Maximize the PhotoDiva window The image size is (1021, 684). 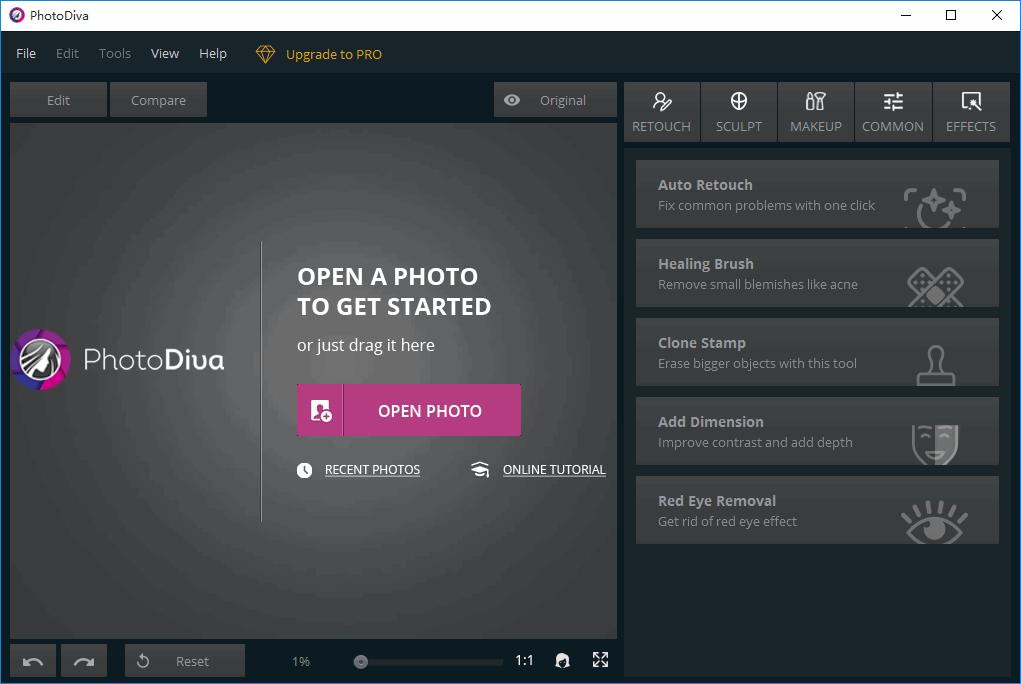coord(951,15)
